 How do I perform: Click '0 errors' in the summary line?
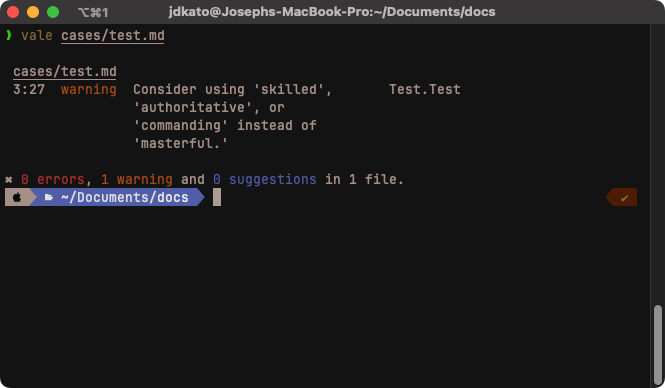[x=53, y=179]
